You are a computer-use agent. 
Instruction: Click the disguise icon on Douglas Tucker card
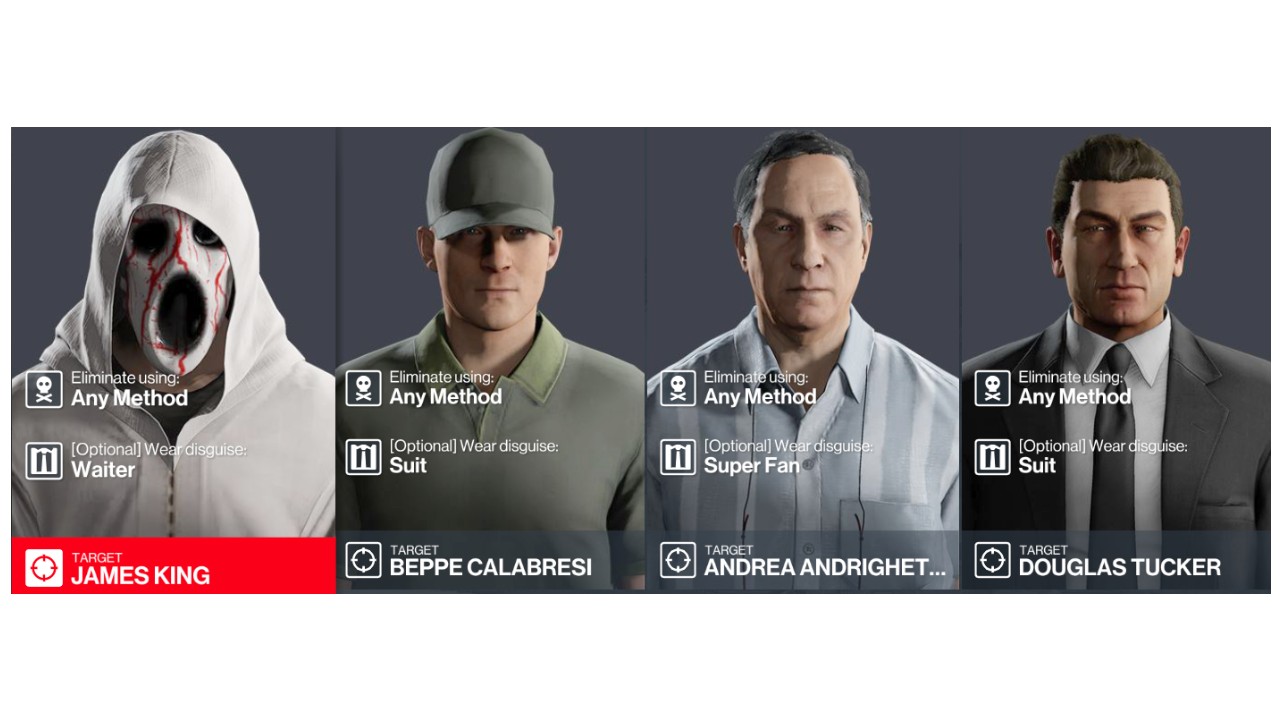[x=992, y=457]
